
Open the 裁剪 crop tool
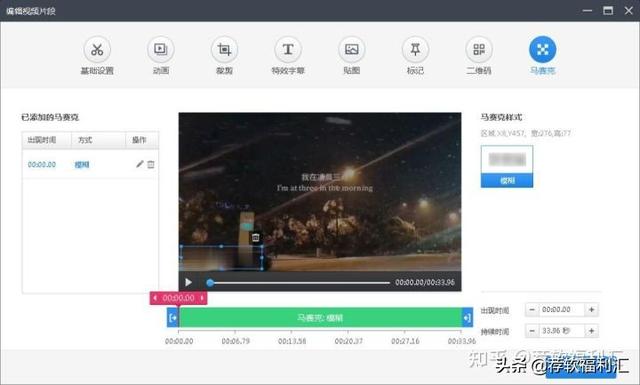(224, 50)
